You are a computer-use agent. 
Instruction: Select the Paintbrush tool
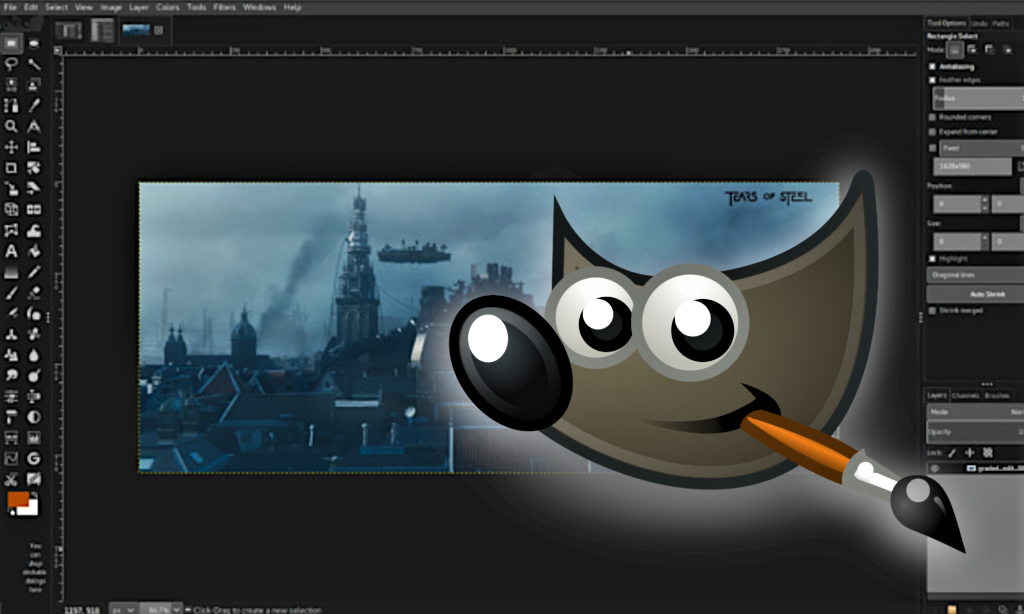coord(11,293)
